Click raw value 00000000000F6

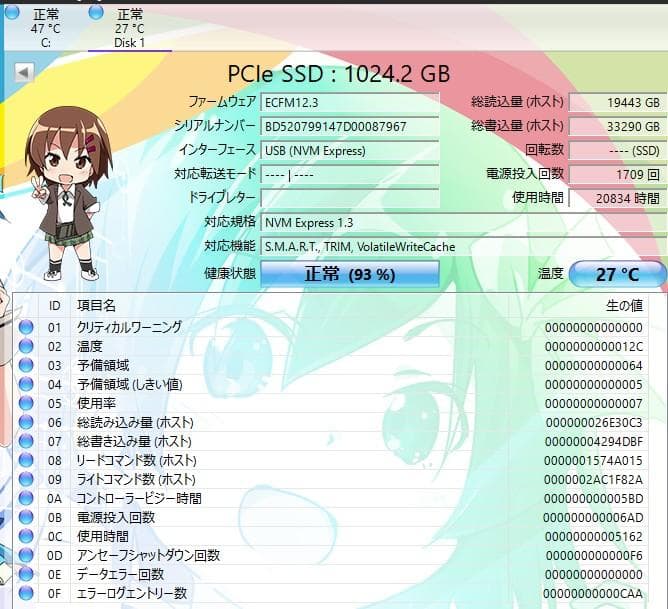(594, 556)
